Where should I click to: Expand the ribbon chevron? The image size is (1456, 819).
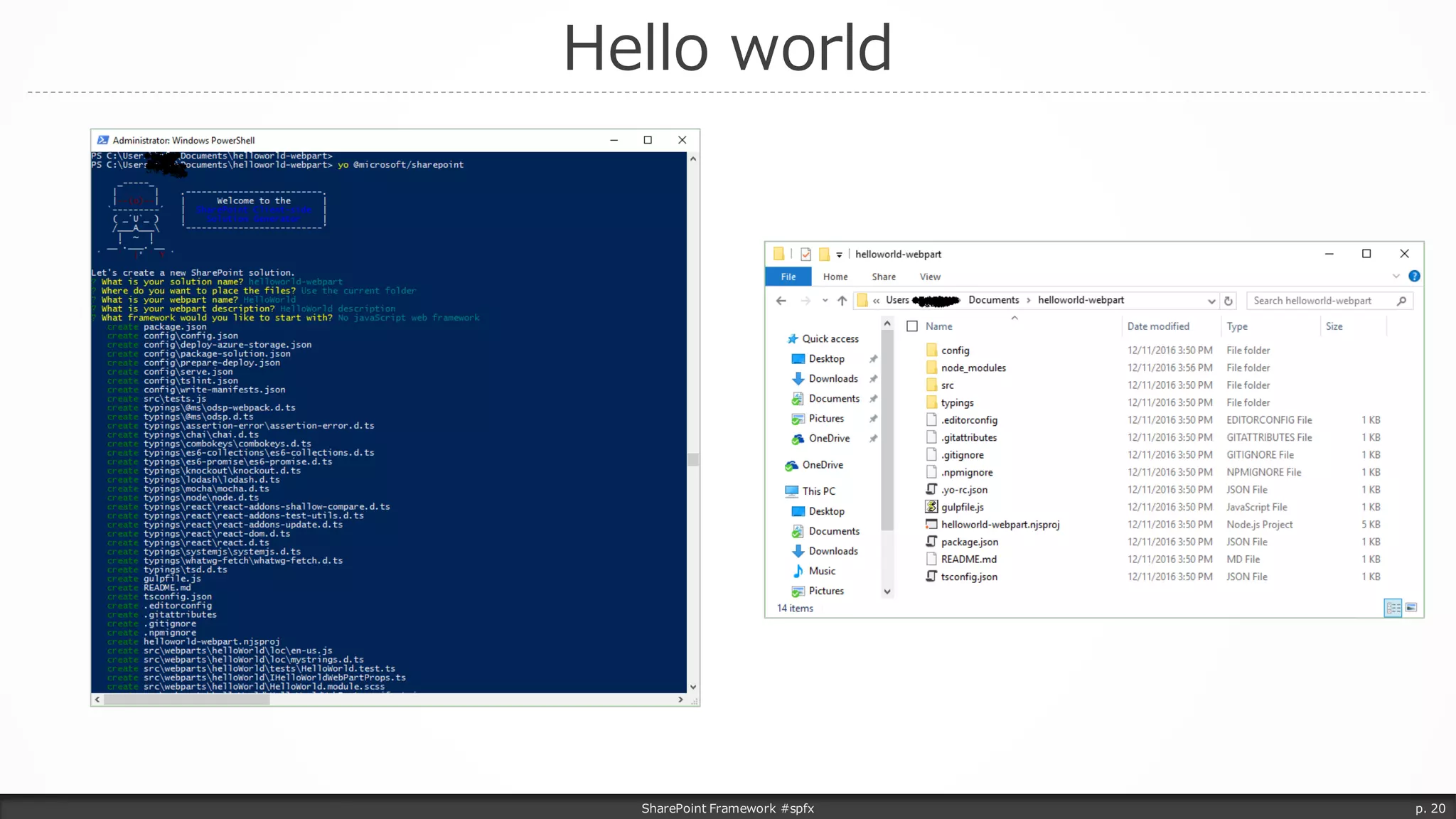click(1396, 276)
